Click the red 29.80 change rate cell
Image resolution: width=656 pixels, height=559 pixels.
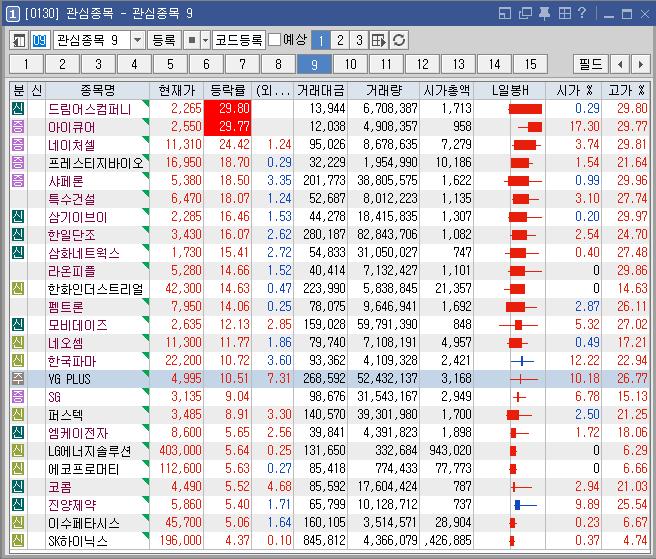pos(228,109)
